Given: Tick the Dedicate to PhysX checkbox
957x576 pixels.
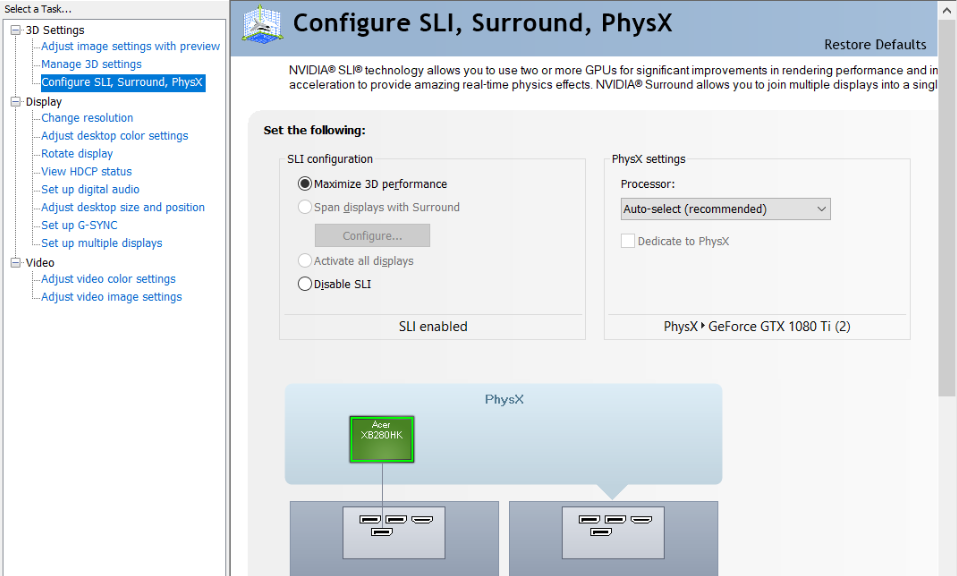Looking at the screenshot, I should (627, 241).
